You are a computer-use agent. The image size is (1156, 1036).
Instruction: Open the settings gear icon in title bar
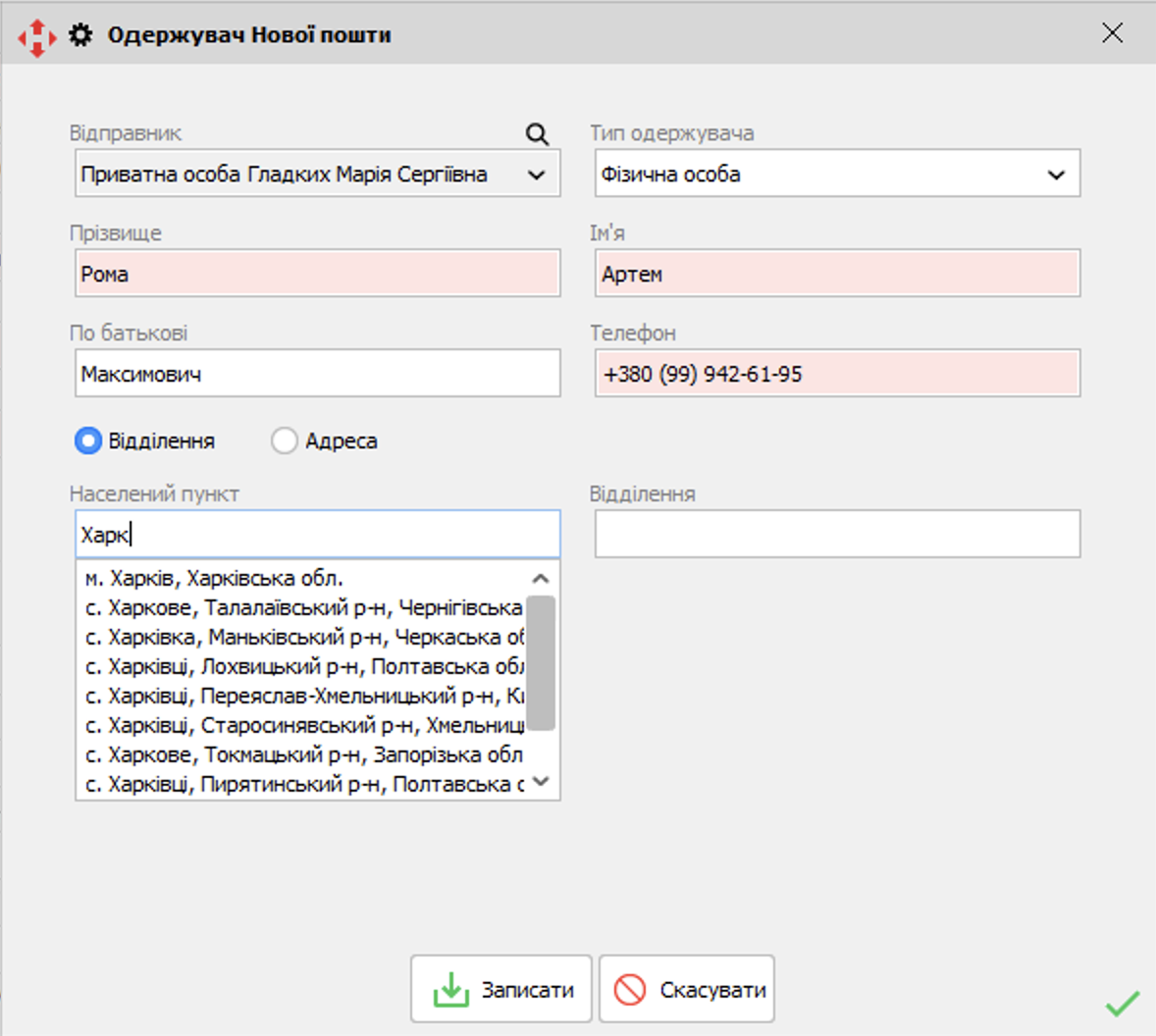80,35
